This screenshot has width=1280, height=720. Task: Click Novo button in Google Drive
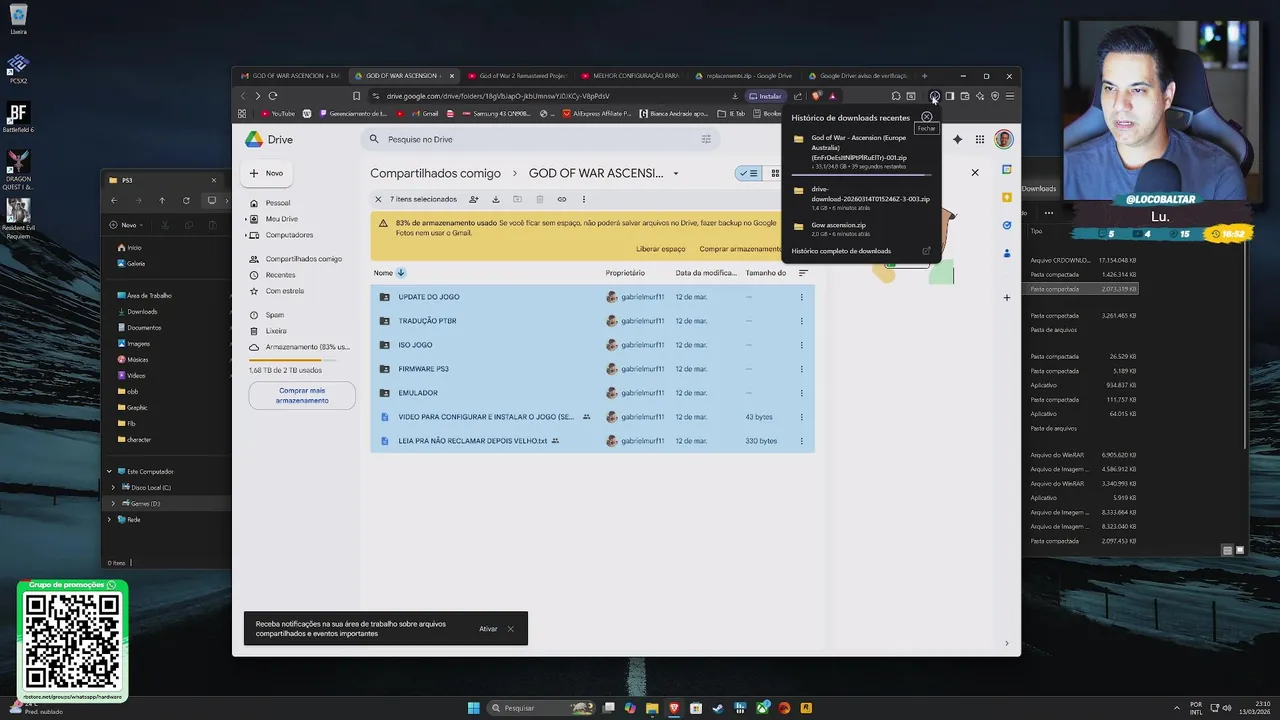coord(266,173)
